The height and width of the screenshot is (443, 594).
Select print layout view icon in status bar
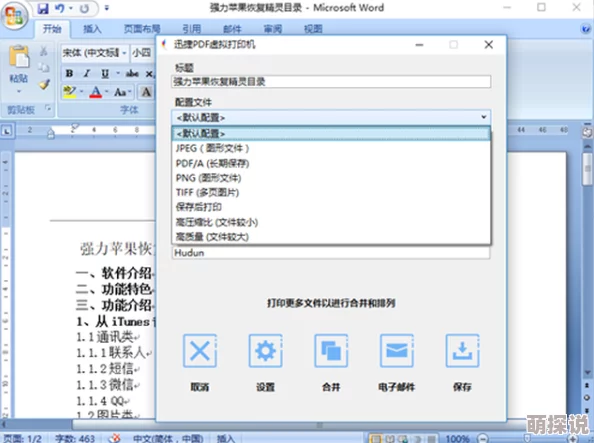pos(375,438)
